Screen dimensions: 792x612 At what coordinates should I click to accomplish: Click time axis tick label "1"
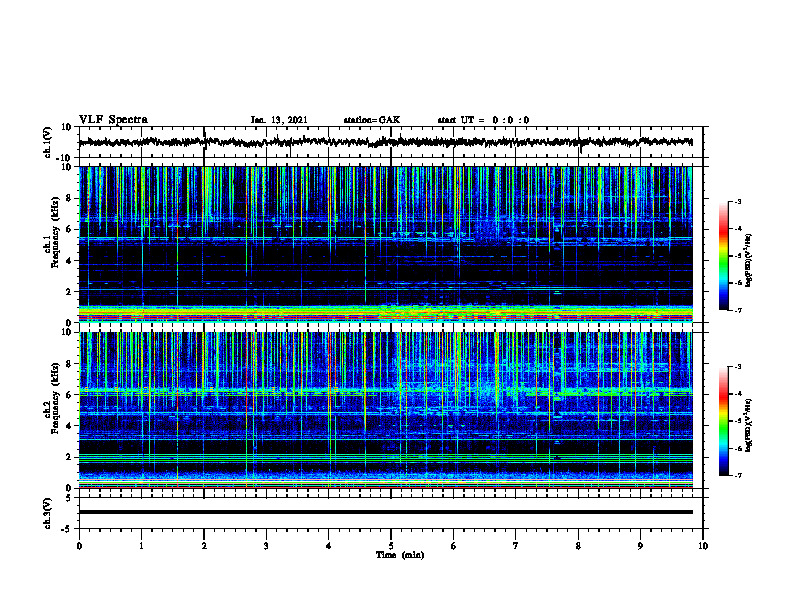(x=141, y=546)
